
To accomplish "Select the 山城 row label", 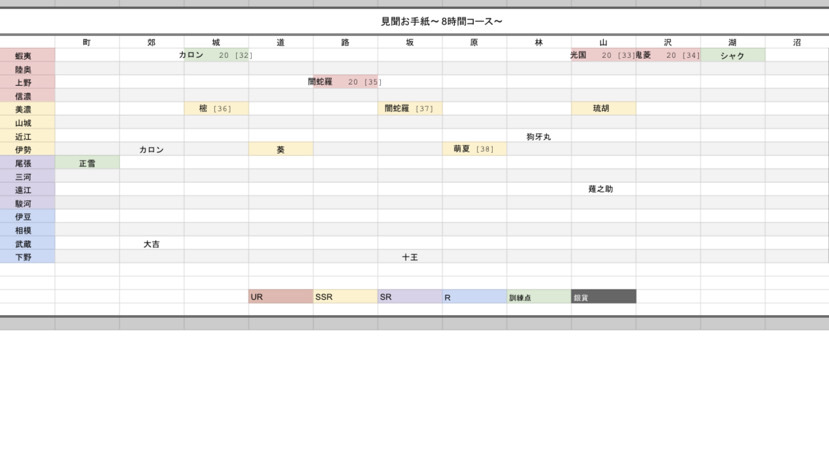I will pos(27,123).
